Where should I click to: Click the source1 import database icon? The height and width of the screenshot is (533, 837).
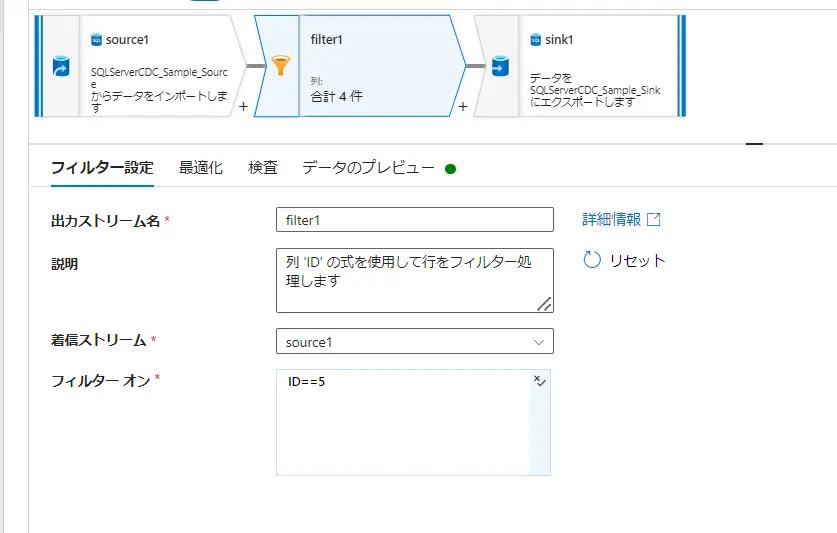coord(61,66)
